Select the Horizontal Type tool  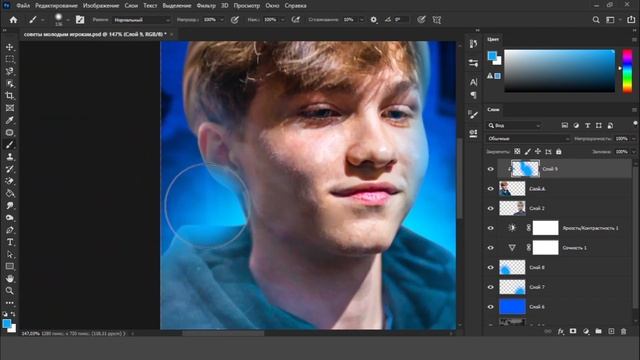pyautogui.click(x=9, y=242)
